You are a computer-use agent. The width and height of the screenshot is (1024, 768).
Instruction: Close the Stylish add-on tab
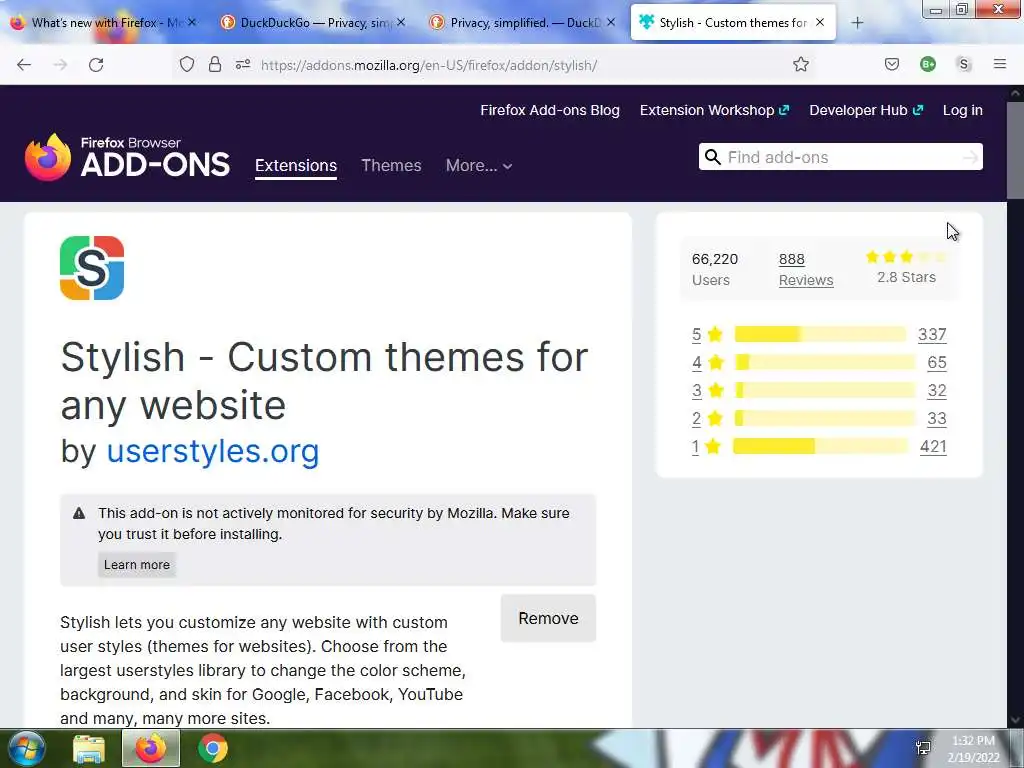[x=820, y=22]
